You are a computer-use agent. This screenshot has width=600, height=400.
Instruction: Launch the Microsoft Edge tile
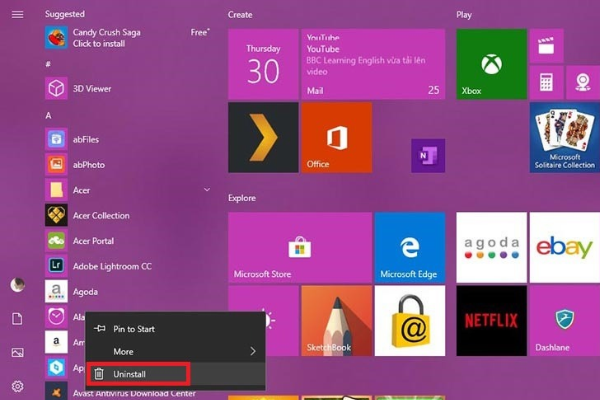point(410,247)
